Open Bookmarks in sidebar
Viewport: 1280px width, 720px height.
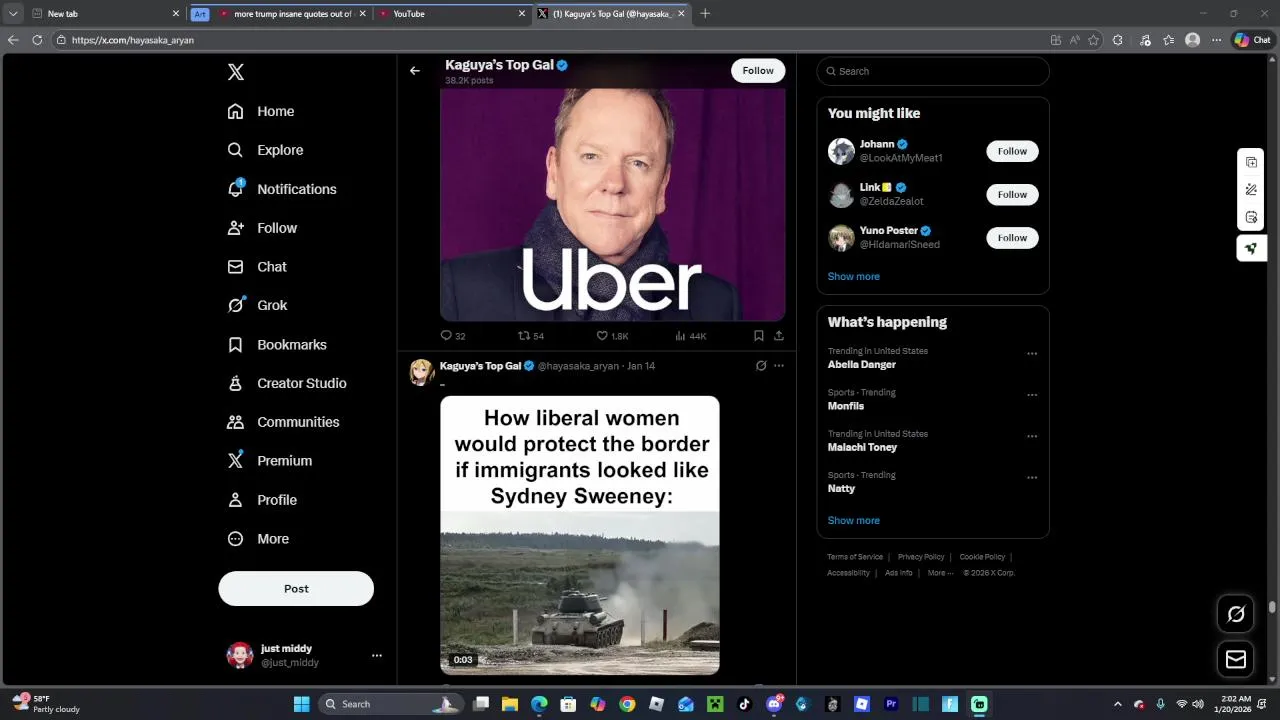click(x=277, y=344)
